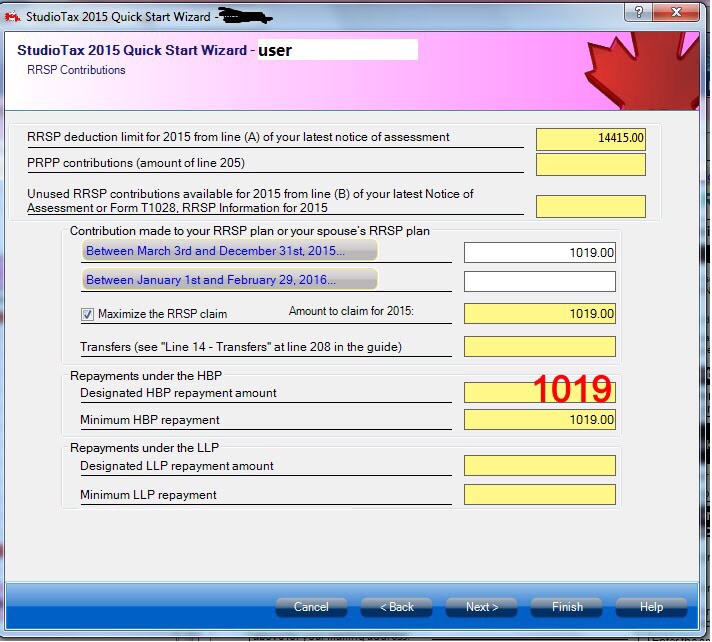The image size is (712, 642).
Task: Click the Transfers amount field
Action: coord(539,347)
